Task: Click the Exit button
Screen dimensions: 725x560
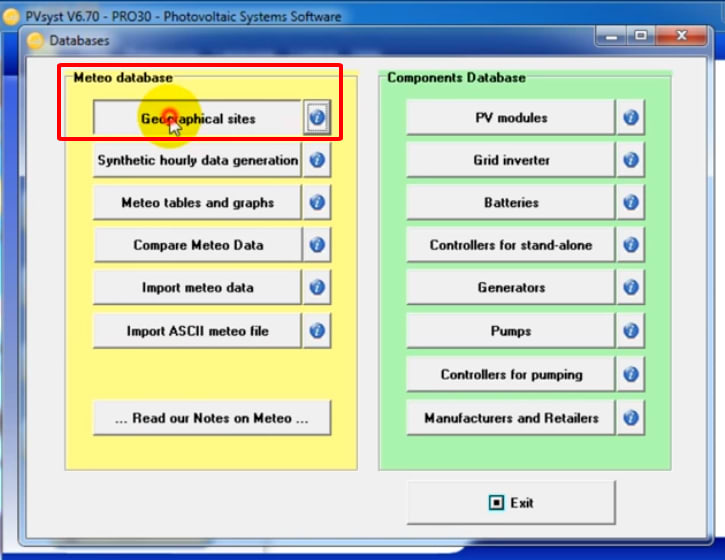Action: tap(511, 502)
